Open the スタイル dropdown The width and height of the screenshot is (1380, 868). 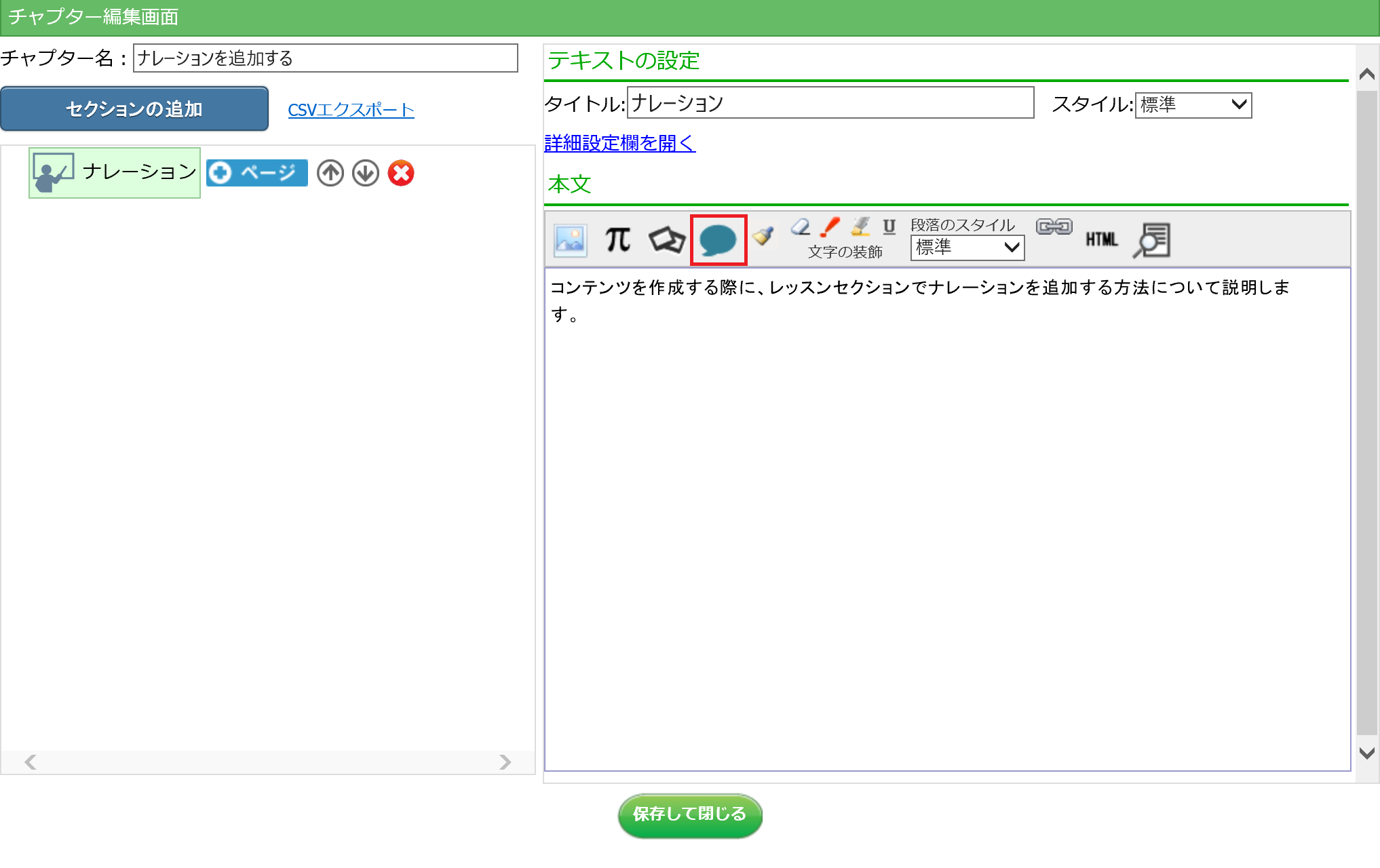pyautogui.click(x=1193, y=105)
